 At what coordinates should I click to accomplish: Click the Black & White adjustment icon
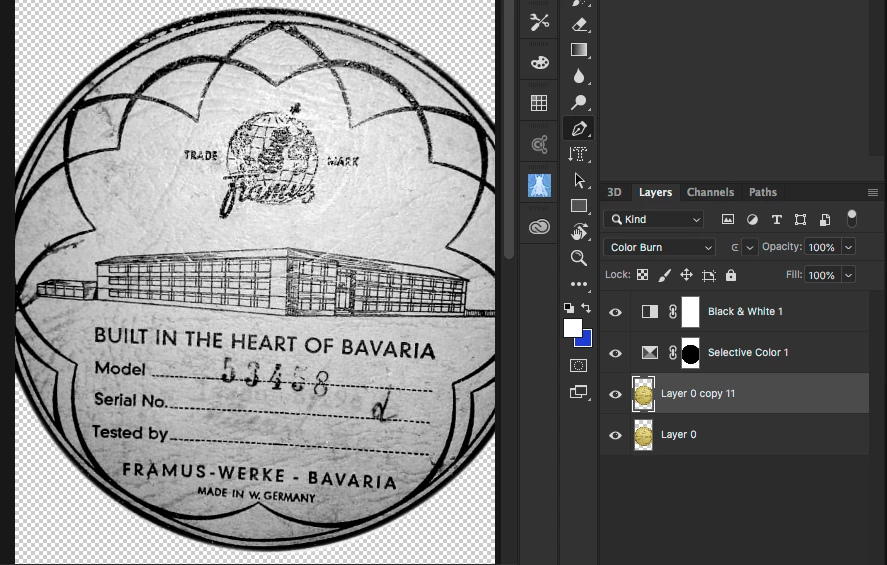[650, 312]
